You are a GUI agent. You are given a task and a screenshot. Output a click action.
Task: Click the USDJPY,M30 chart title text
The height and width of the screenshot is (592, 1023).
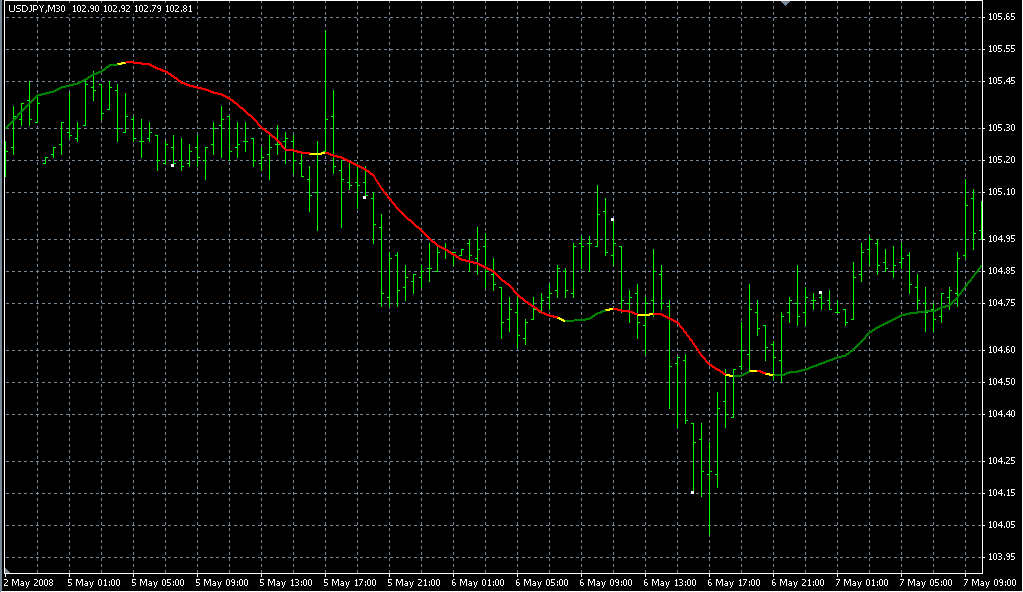coord(37,9)
